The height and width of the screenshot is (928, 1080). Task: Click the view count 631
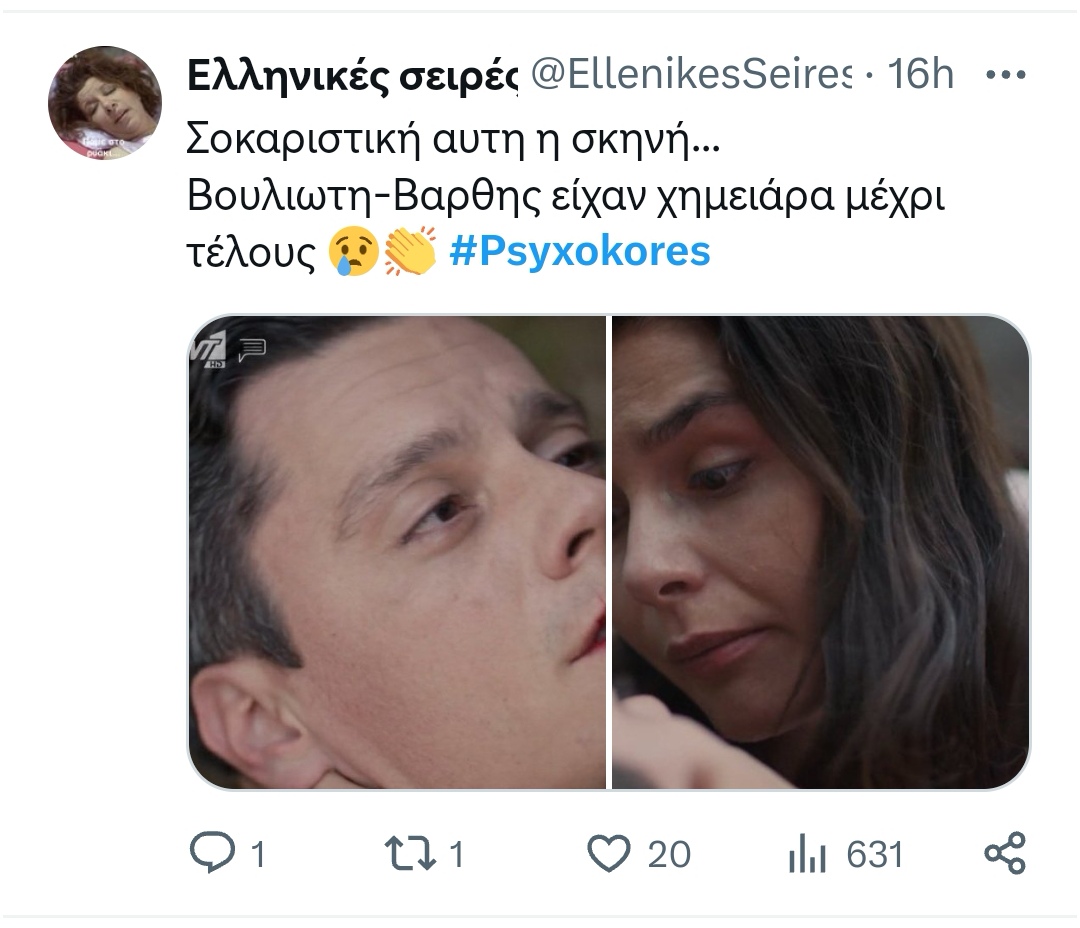pyautogui.click(x=874, y=855)
